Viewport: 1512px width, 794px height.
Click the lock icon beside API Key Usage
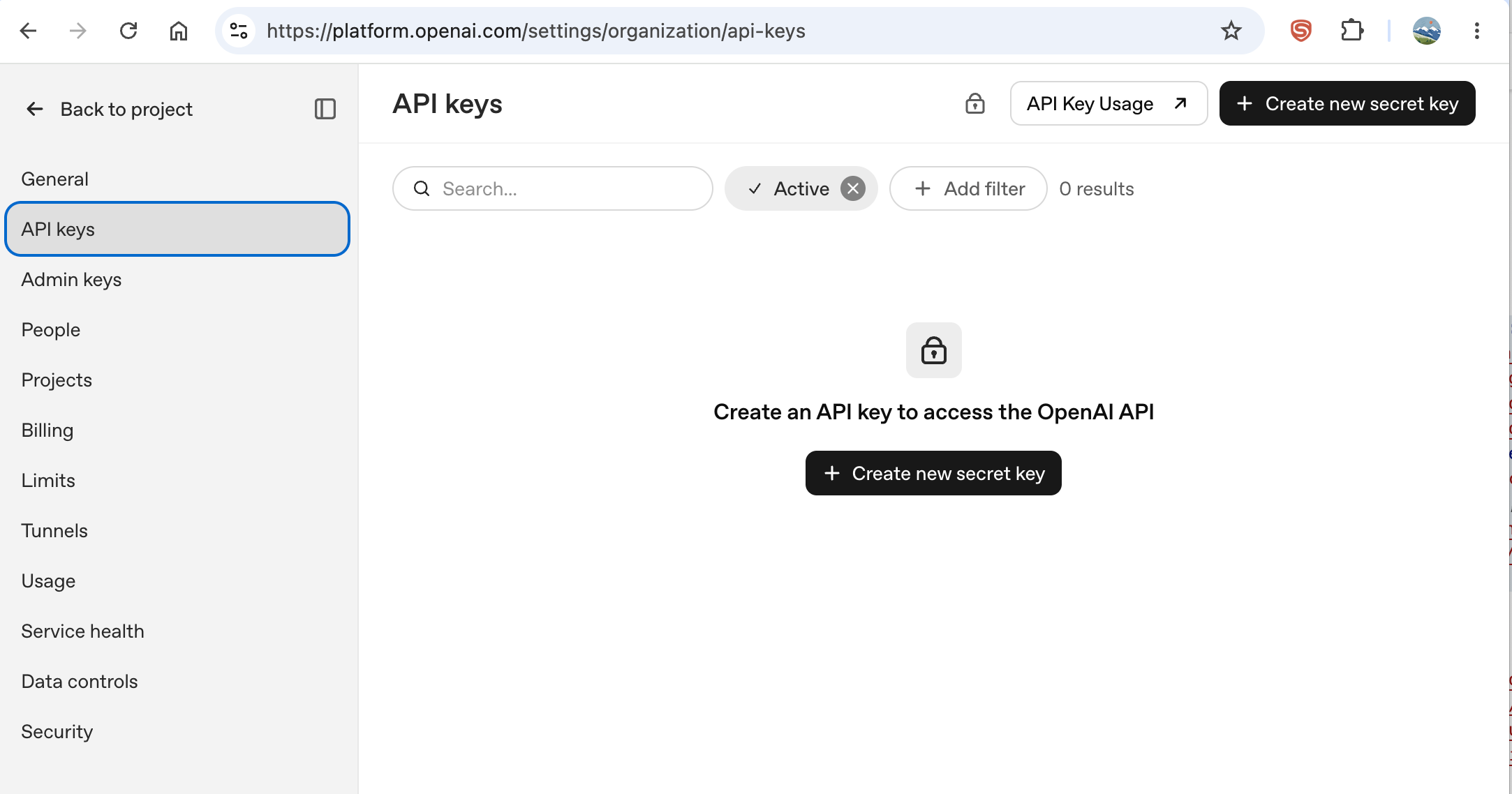click(975, 103)
